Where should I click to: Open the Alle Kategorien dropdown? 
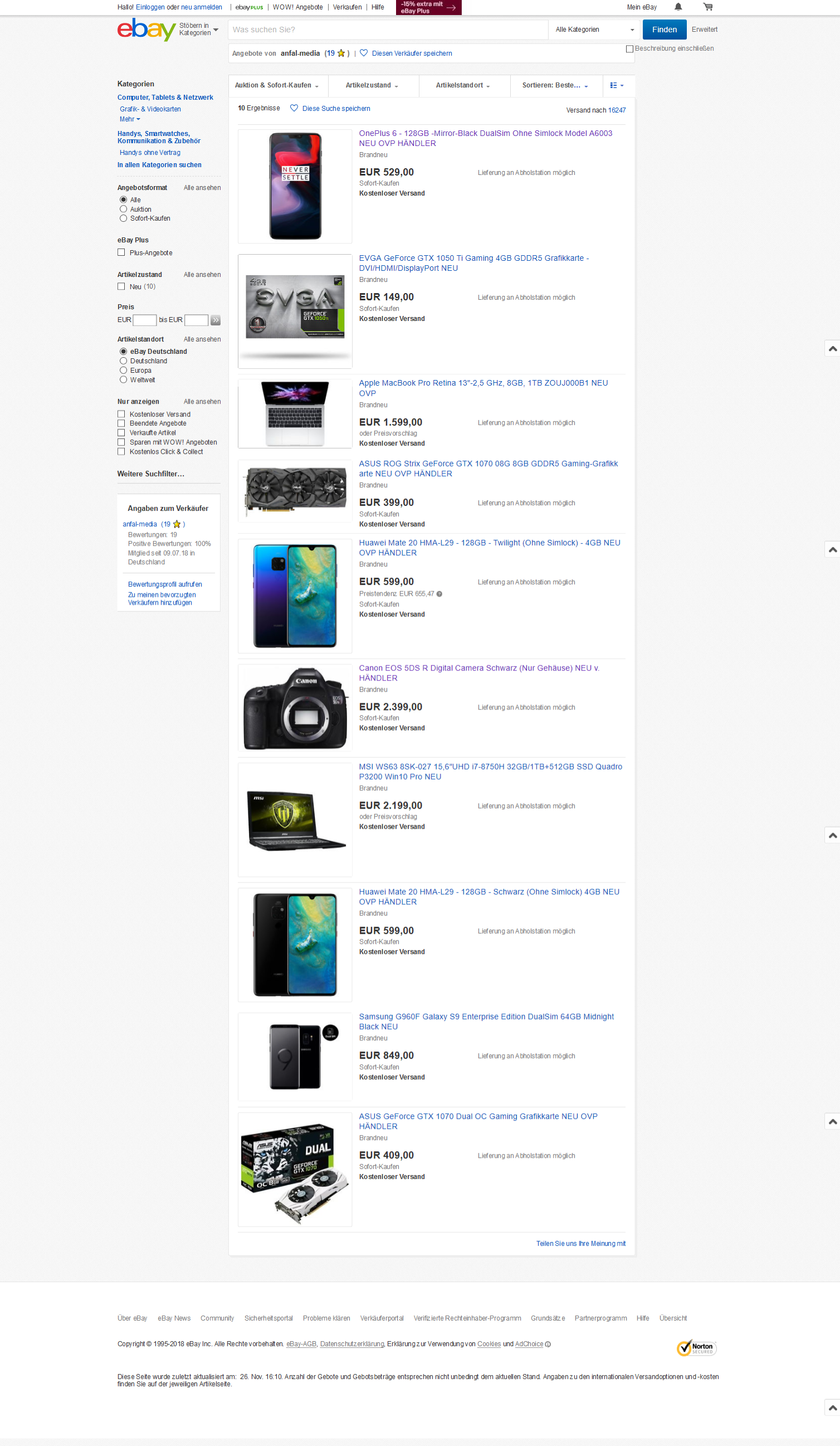tap(594, 30)
